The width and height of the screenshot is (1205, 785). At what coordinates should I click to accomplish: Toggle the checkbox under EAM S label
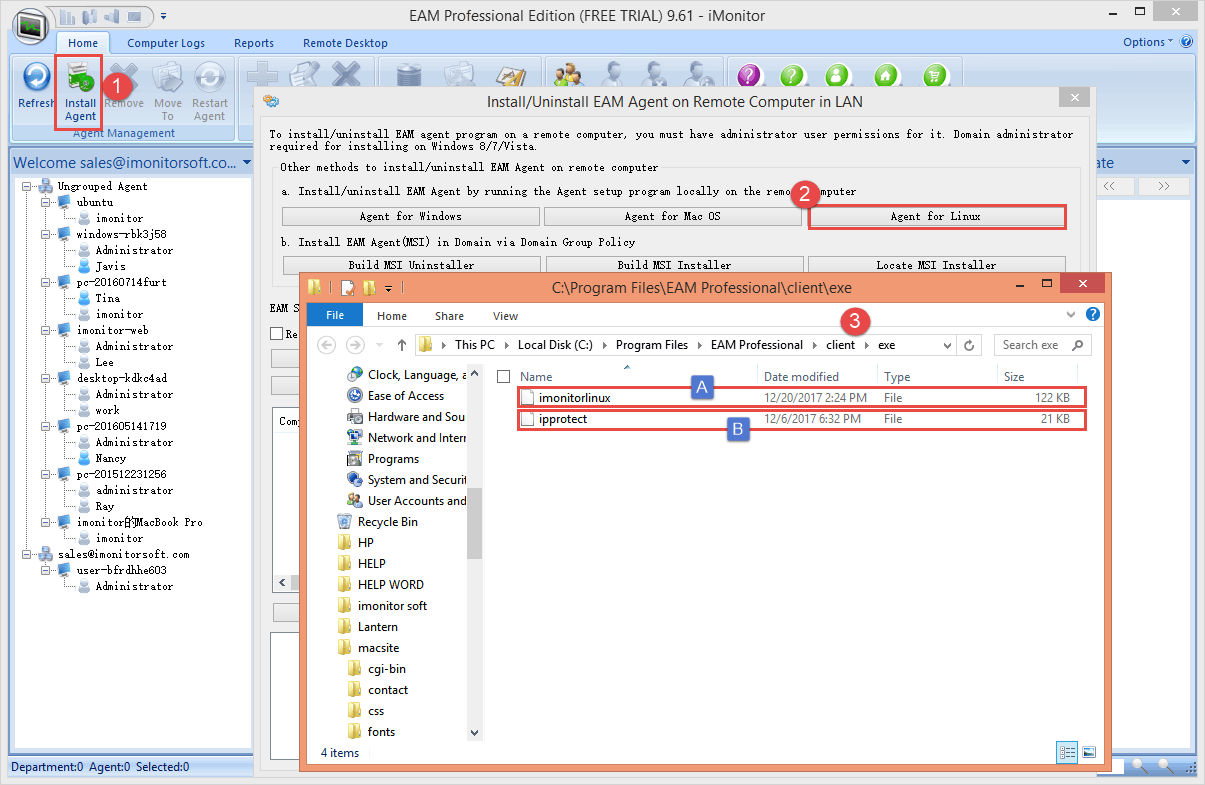coord(276,334)
